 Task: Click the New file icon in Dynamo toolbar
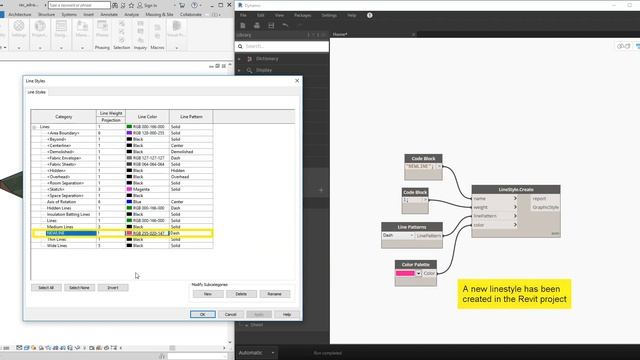[243, 25]
